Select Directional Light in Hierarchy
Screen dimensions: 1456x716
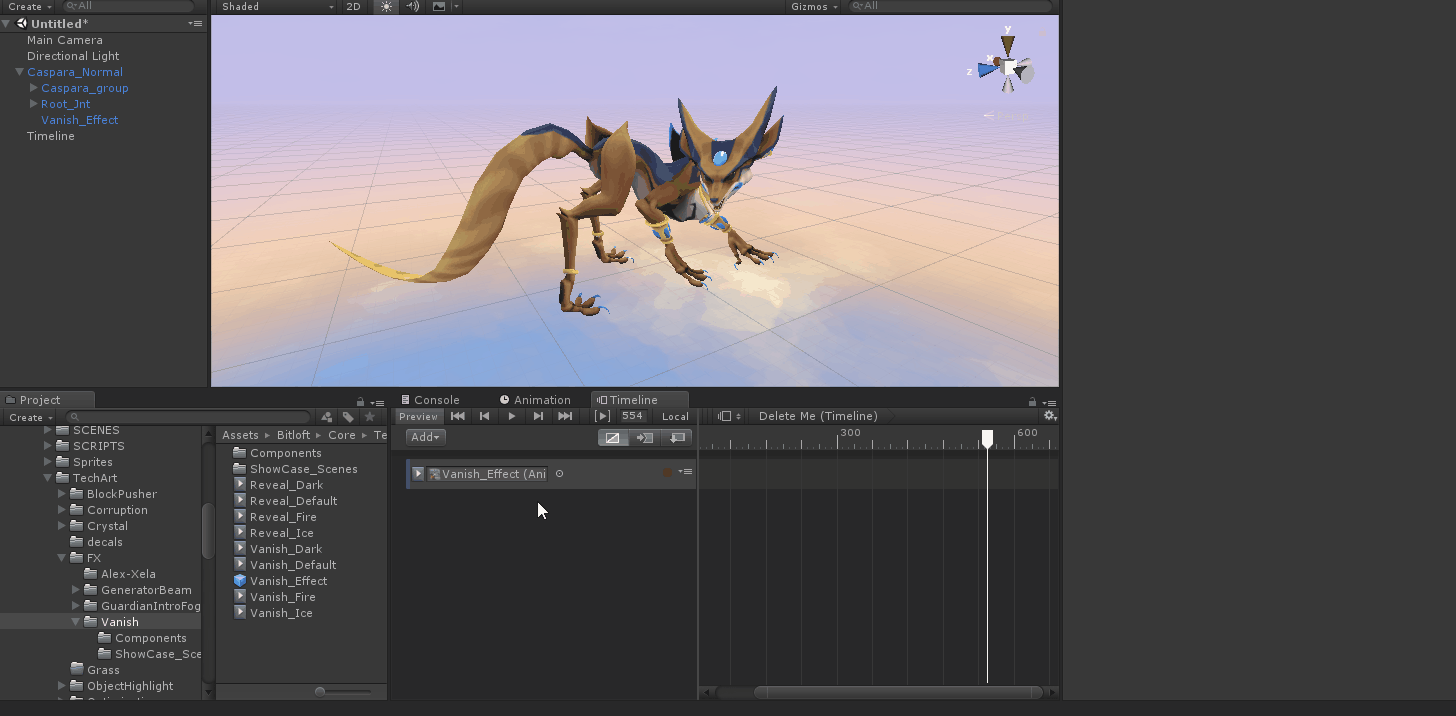72,56
